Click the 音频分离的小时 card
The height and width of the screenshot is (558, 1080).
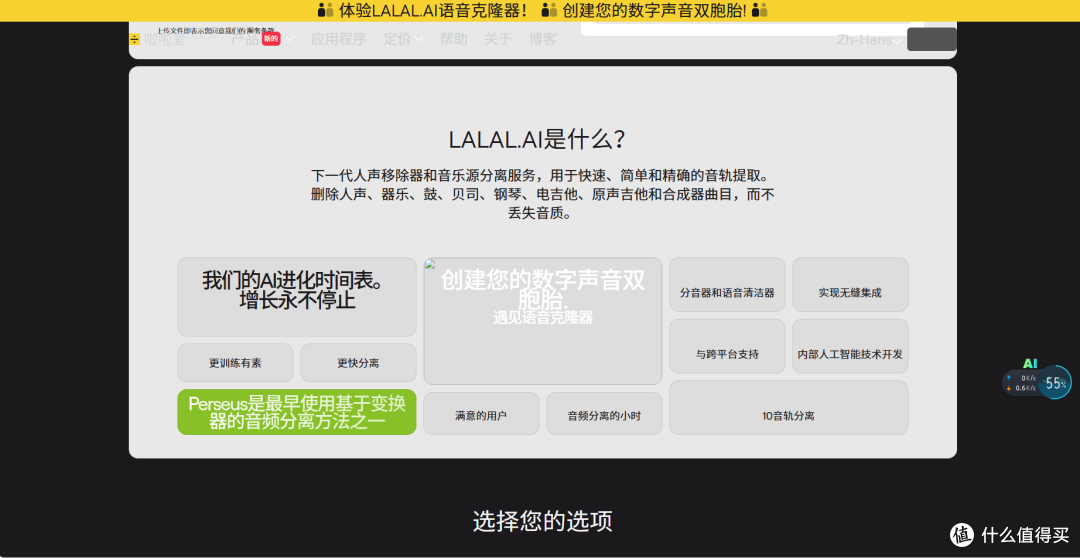(x=604, y=413)
